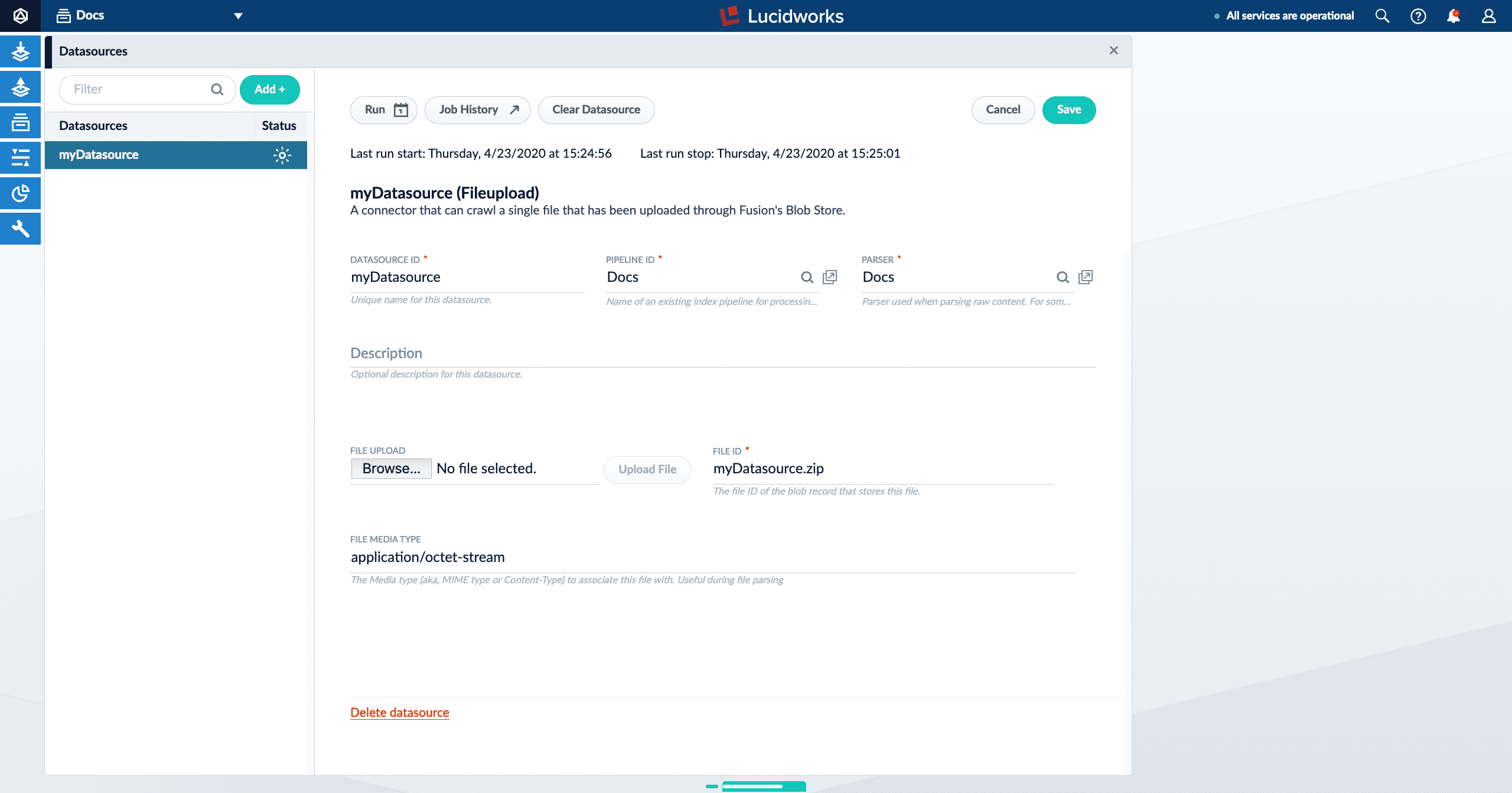Click the Clear Datasource button
This screenshot has width=1512, height=793.
coord(596,109)
